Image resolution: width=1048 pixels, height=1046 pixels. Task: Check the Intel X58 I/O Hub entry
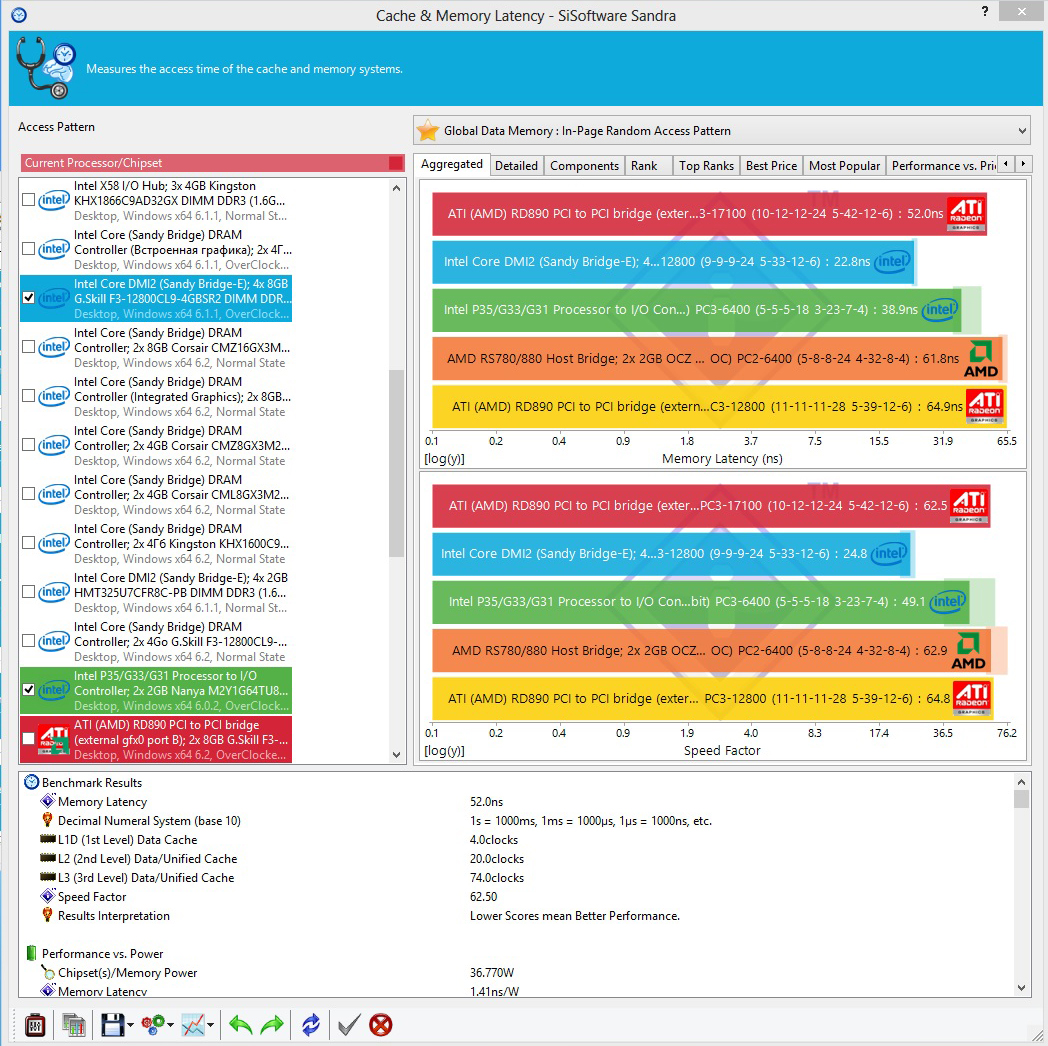pos(29,200)
